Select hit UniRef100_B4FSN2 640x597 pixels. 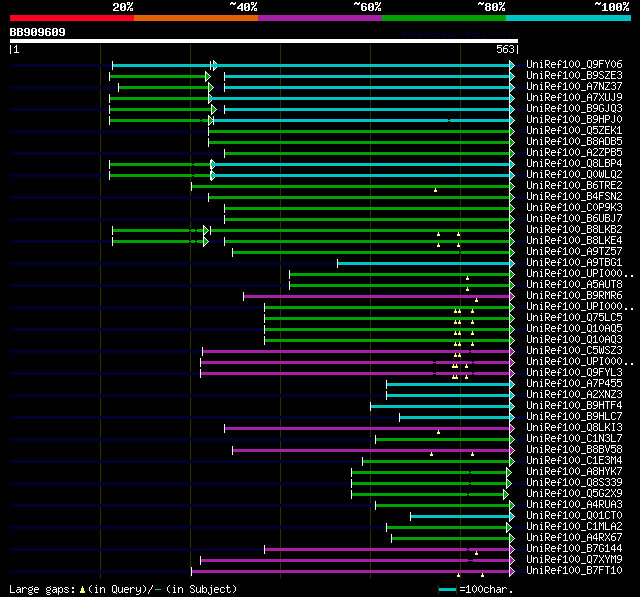tap(574, 197)
